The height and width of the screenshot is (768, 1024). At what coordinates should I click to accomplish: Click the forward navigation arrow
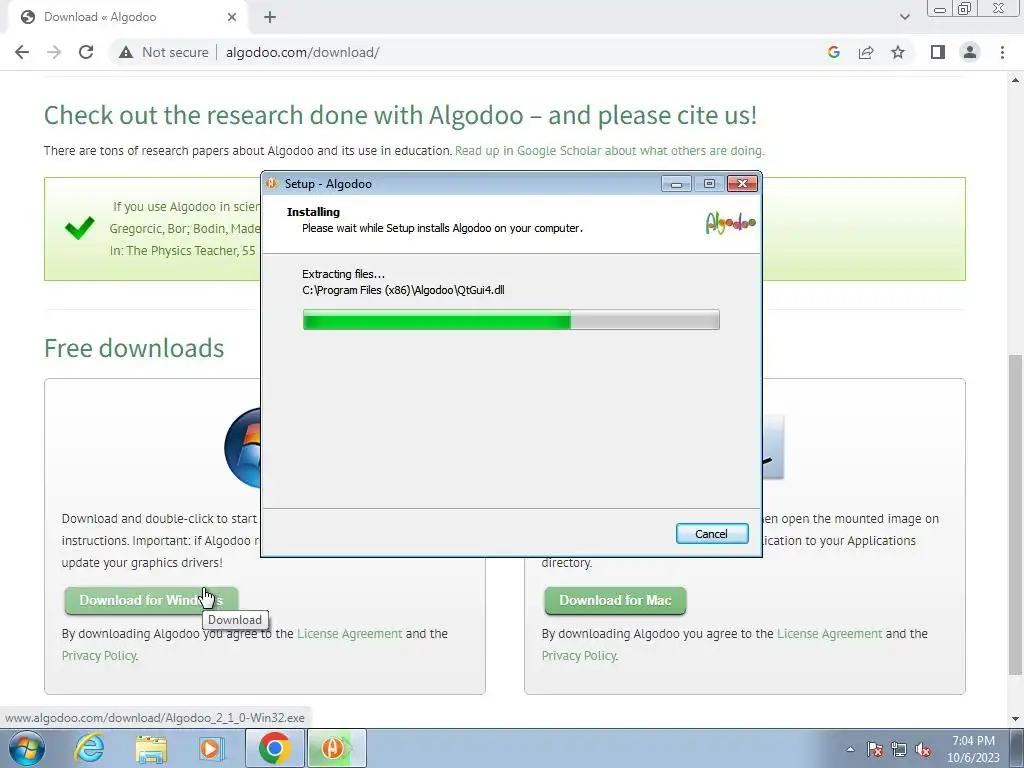click(54, 52)
